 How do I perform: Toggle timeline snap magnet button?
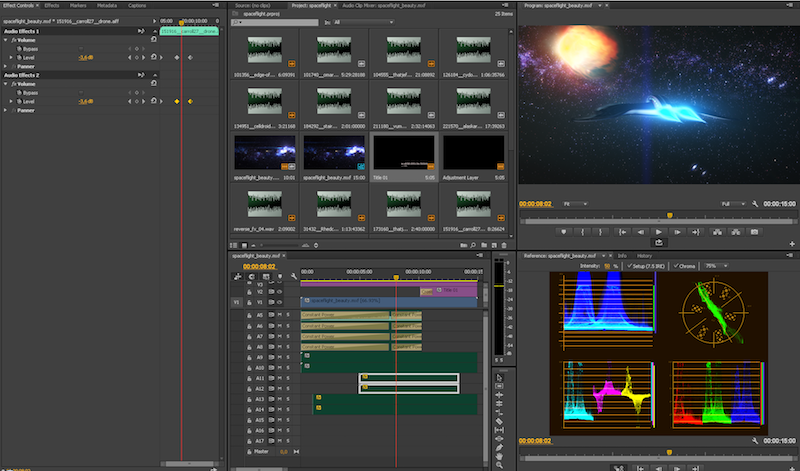pyautogui.click(x=252, y=276)
